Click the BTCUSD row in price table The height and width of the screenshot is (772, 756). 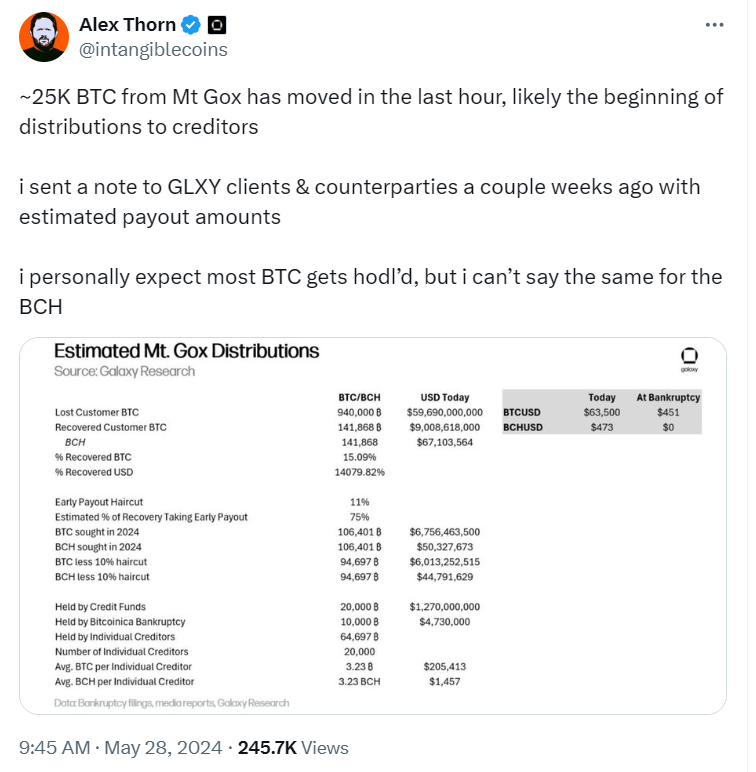(601, 413)
